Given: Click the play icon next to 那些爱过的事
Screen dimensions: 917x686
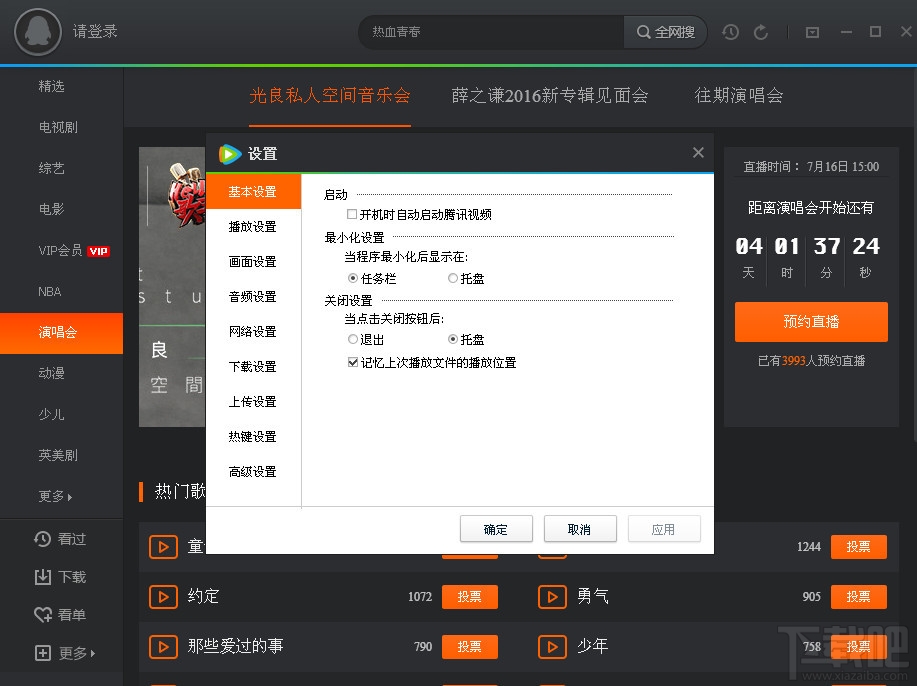Looking at the screenshot, I should 163,647.
